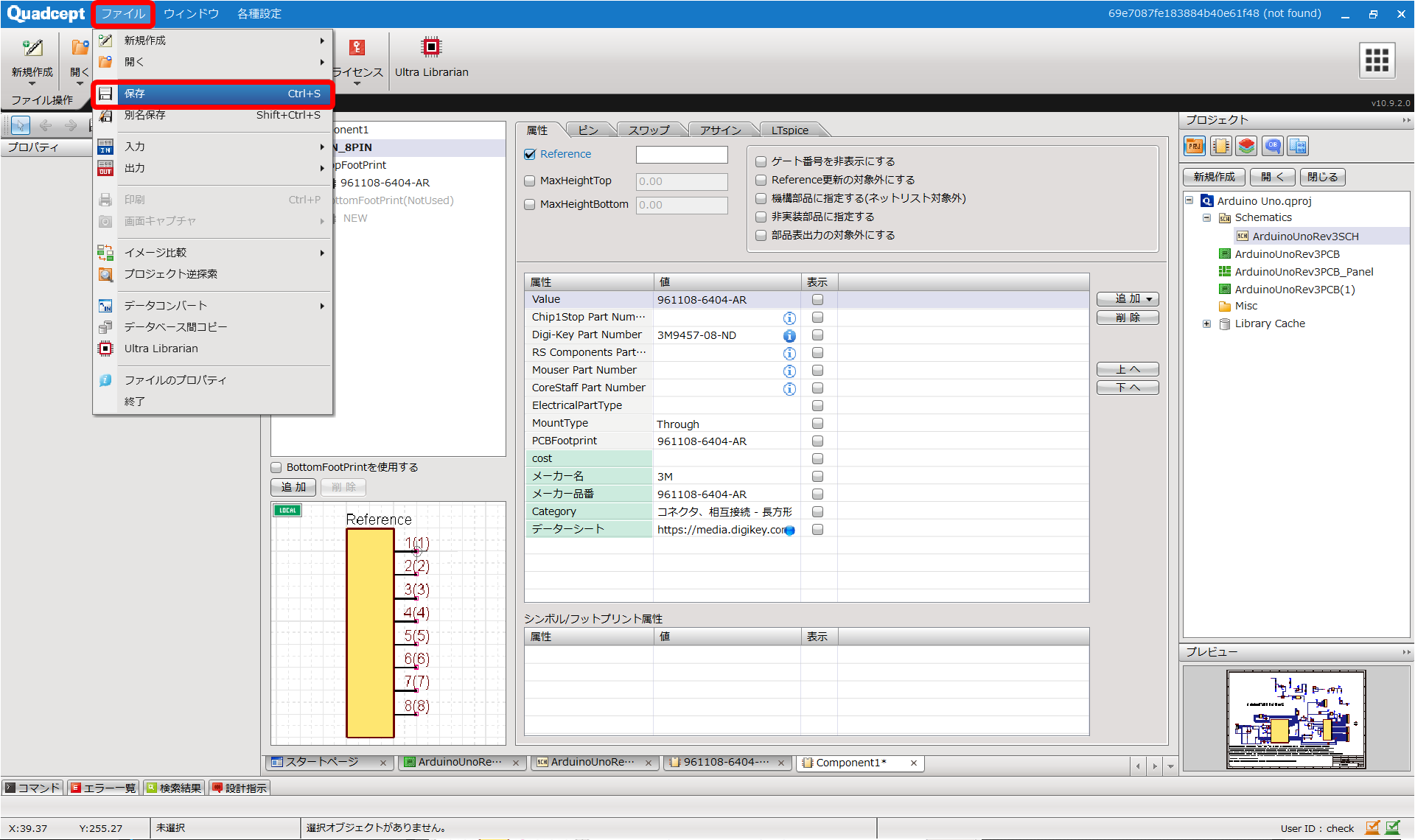Screen dimensions: 1415x840
Task: Click the component chip icon in project panel
Action: (x=1220, y=146)
